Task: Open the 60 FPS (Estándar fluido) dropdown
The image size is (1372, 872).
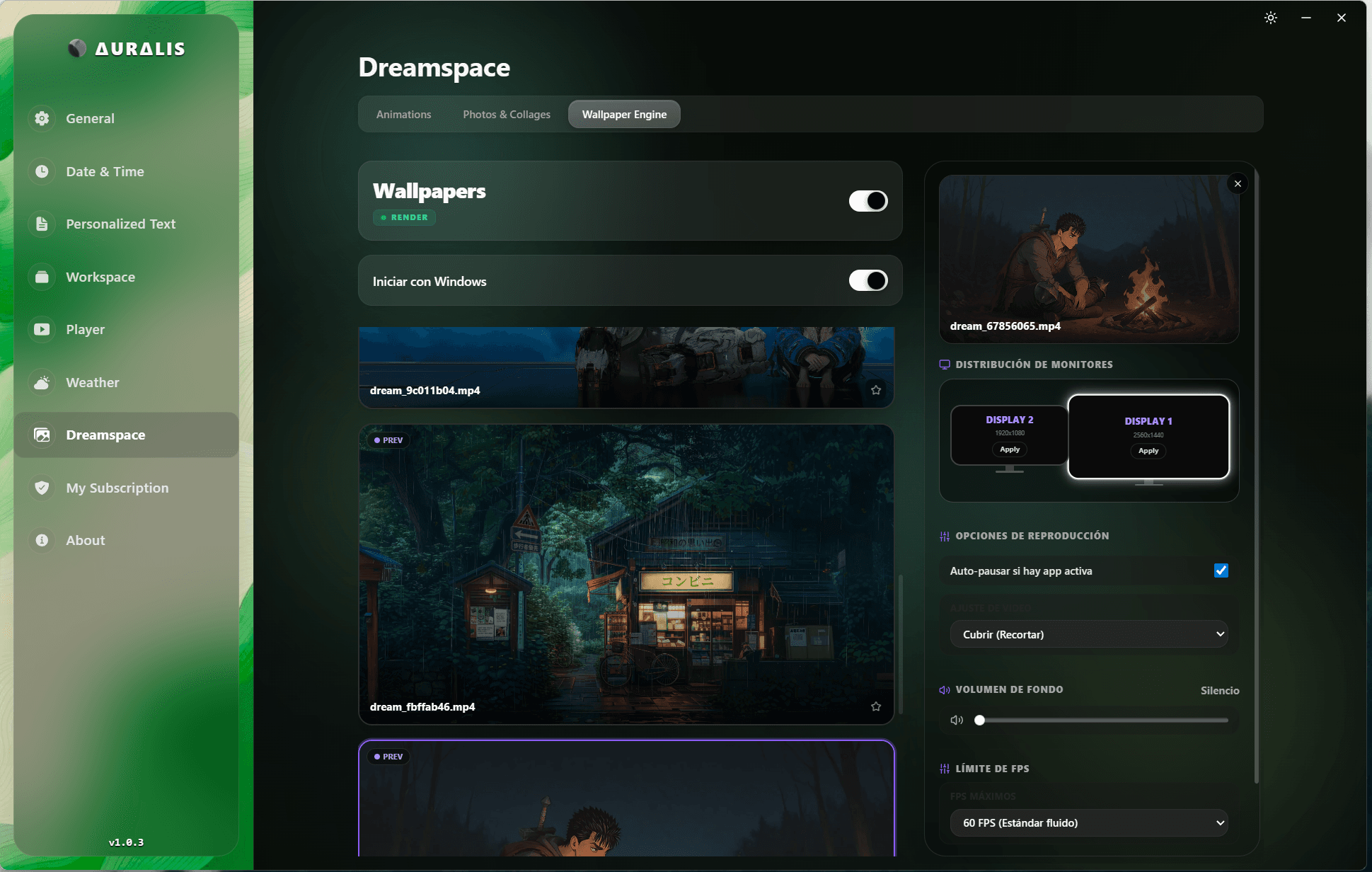Action: (1089, 822)
